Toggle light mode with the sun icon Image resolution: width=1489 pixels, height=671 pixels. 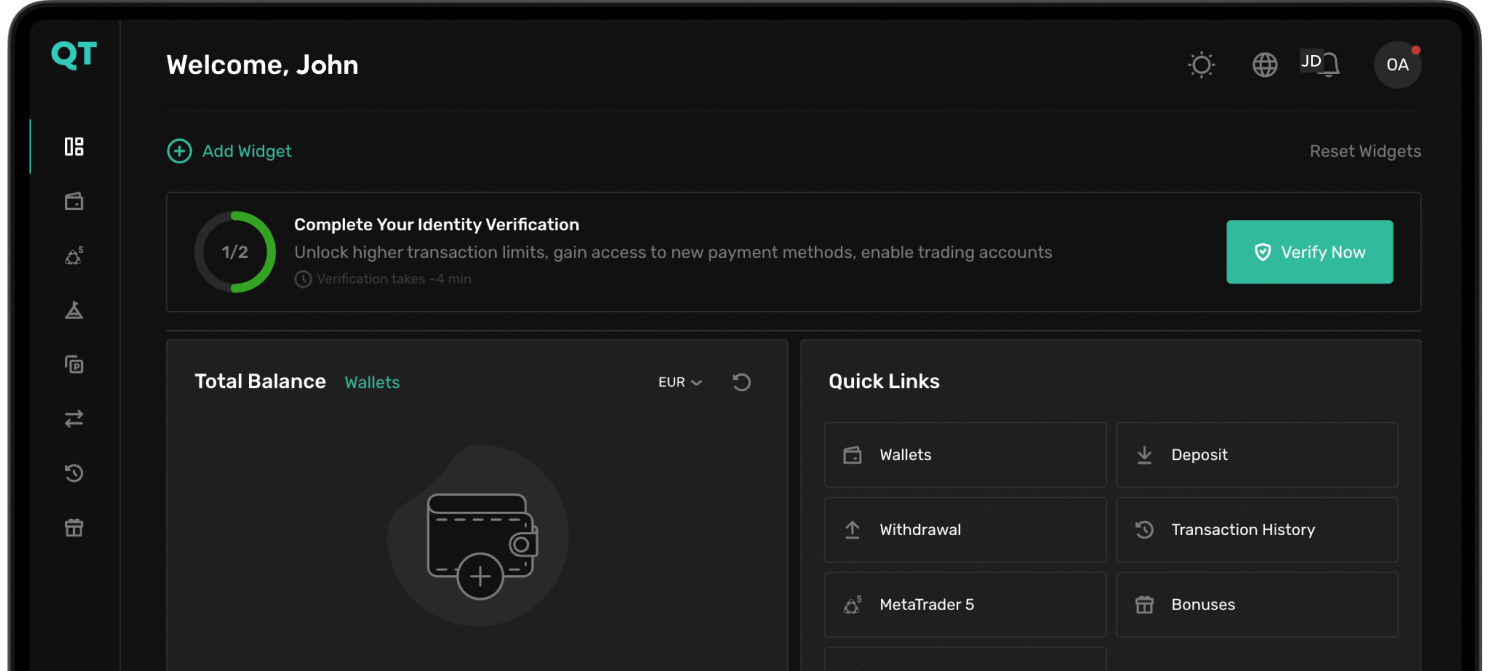coord(1200,64)
